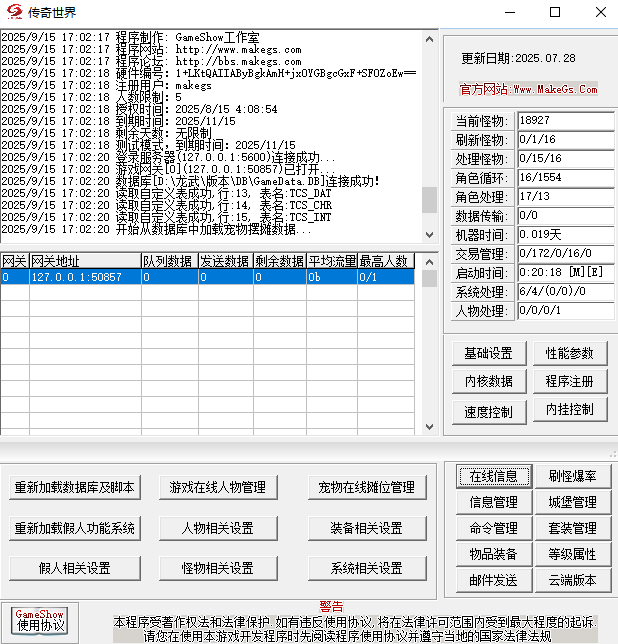Select the 平均流量 column header
This screenshot has width=618, height=644.
332,261
